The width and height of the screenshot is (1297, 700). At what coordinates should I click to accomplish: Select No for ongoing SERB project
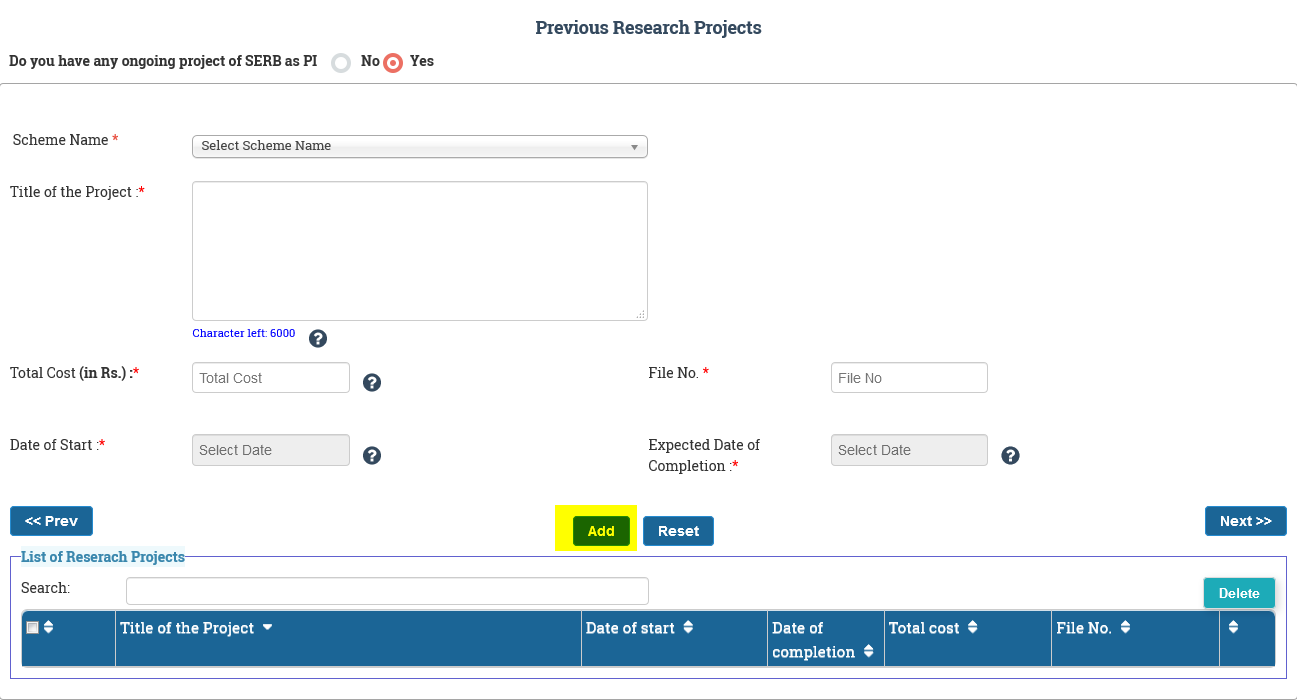(342, 62)
